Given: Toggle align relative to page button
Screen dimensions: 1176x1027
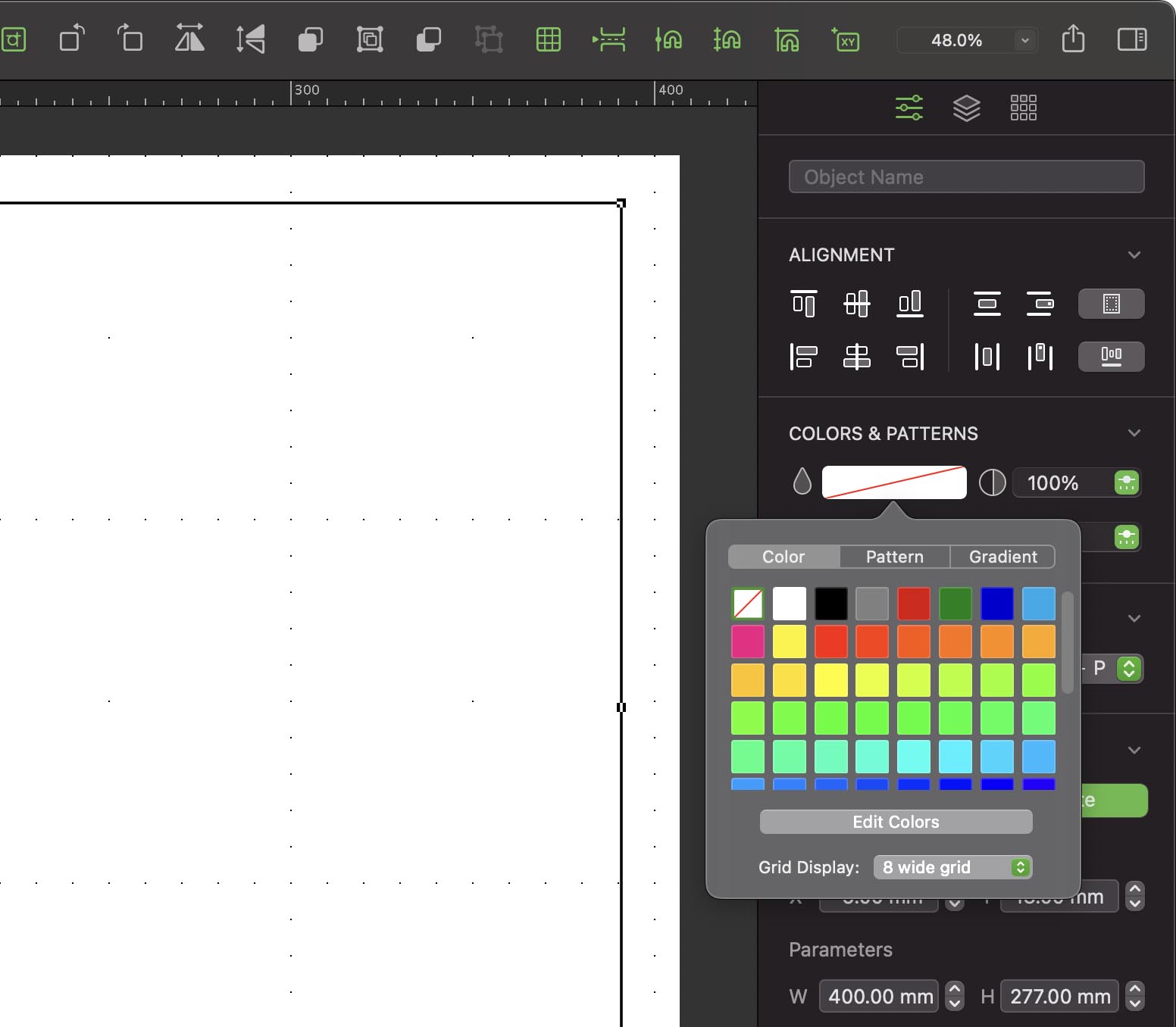Looking at the screenshot, I should [x=1111, y=304].
